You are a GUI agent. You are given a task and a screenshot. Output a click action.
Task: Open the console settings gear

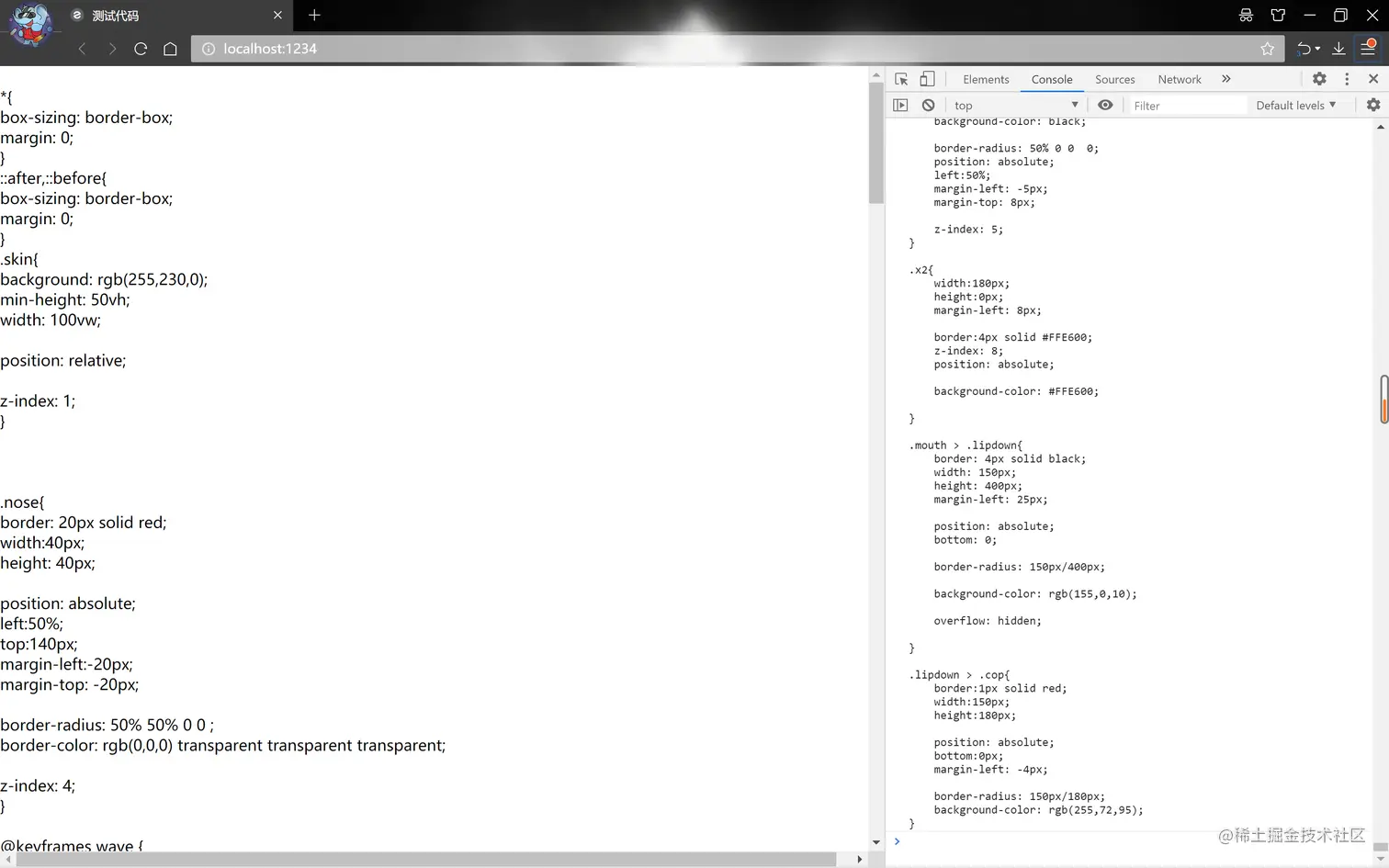(1373, 105)
